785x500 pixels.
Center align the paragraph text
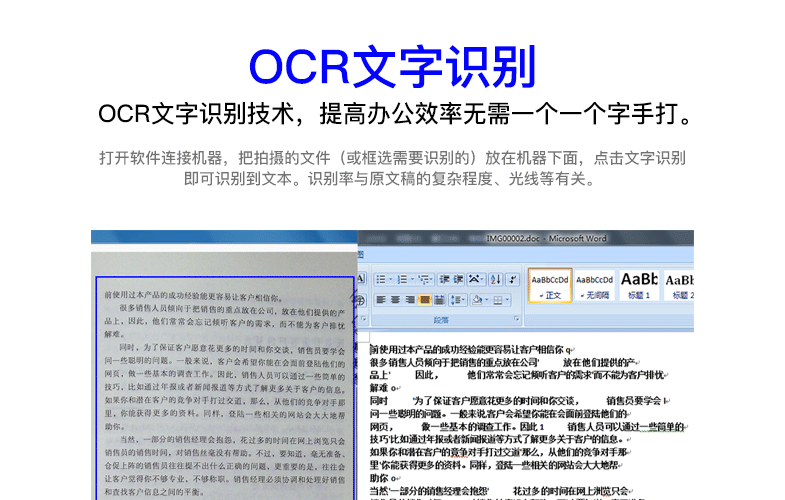[395, 300]
